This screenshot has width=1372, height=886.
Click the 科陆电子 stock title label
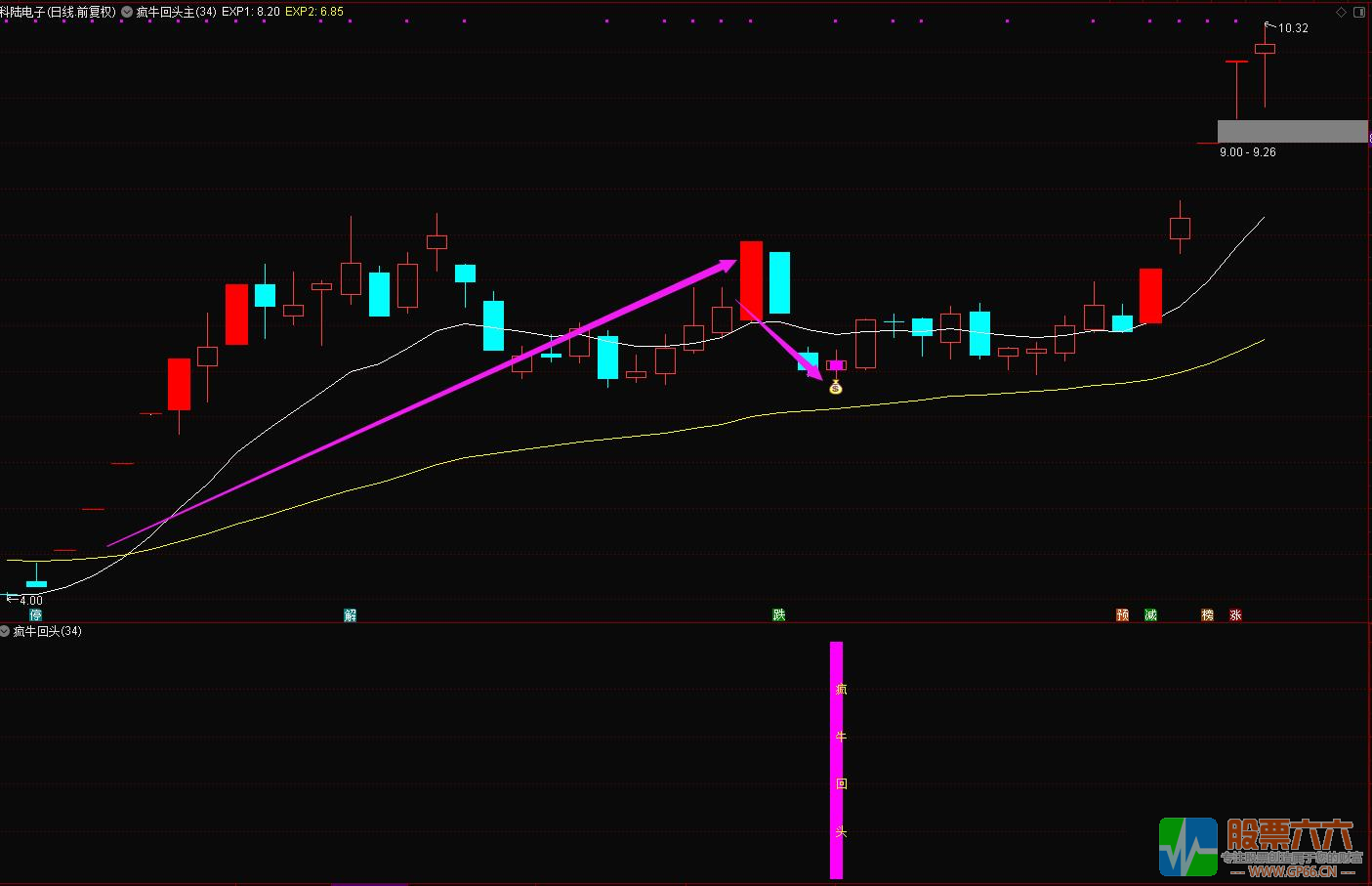tap(59, 12)
